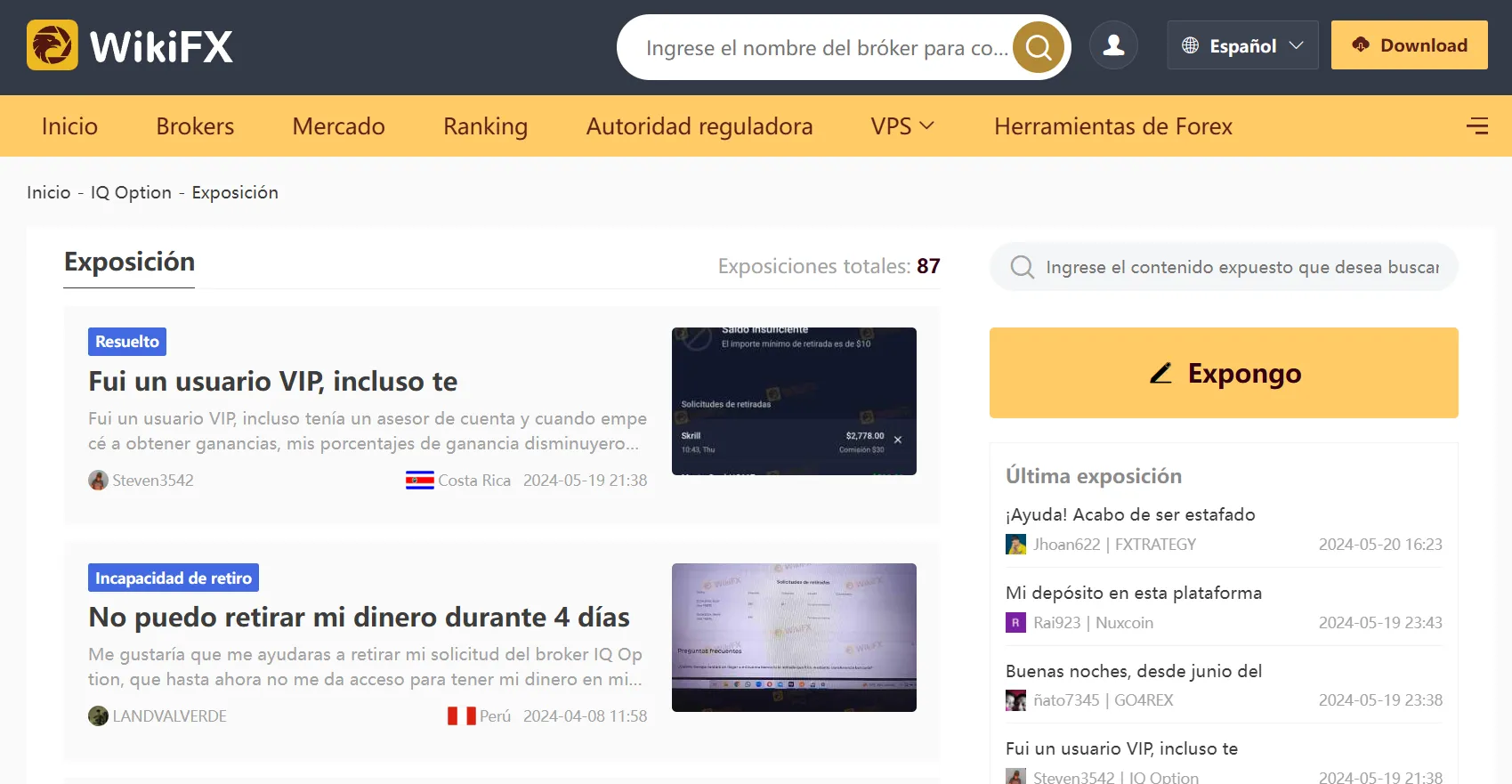Click the Expongo button

(1224, 373)
